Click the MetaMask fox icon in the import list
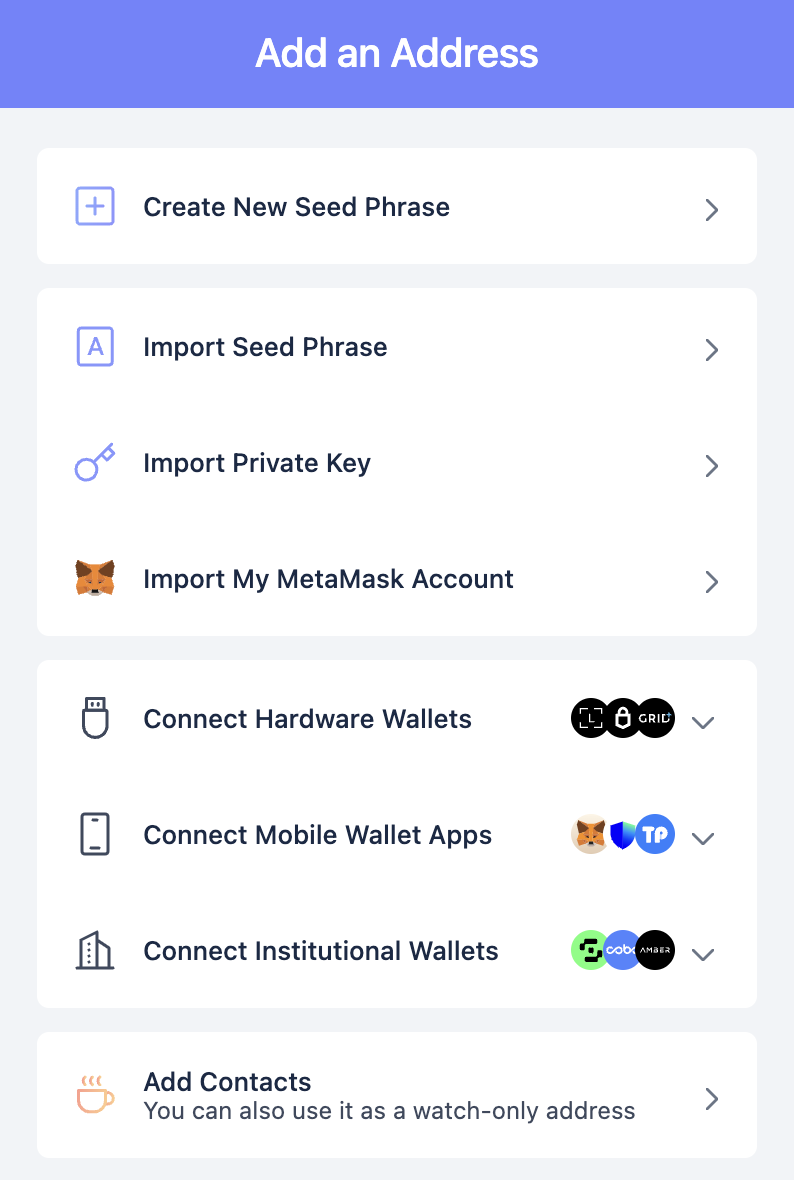The image size is (794, 1180). pos(95,578)
